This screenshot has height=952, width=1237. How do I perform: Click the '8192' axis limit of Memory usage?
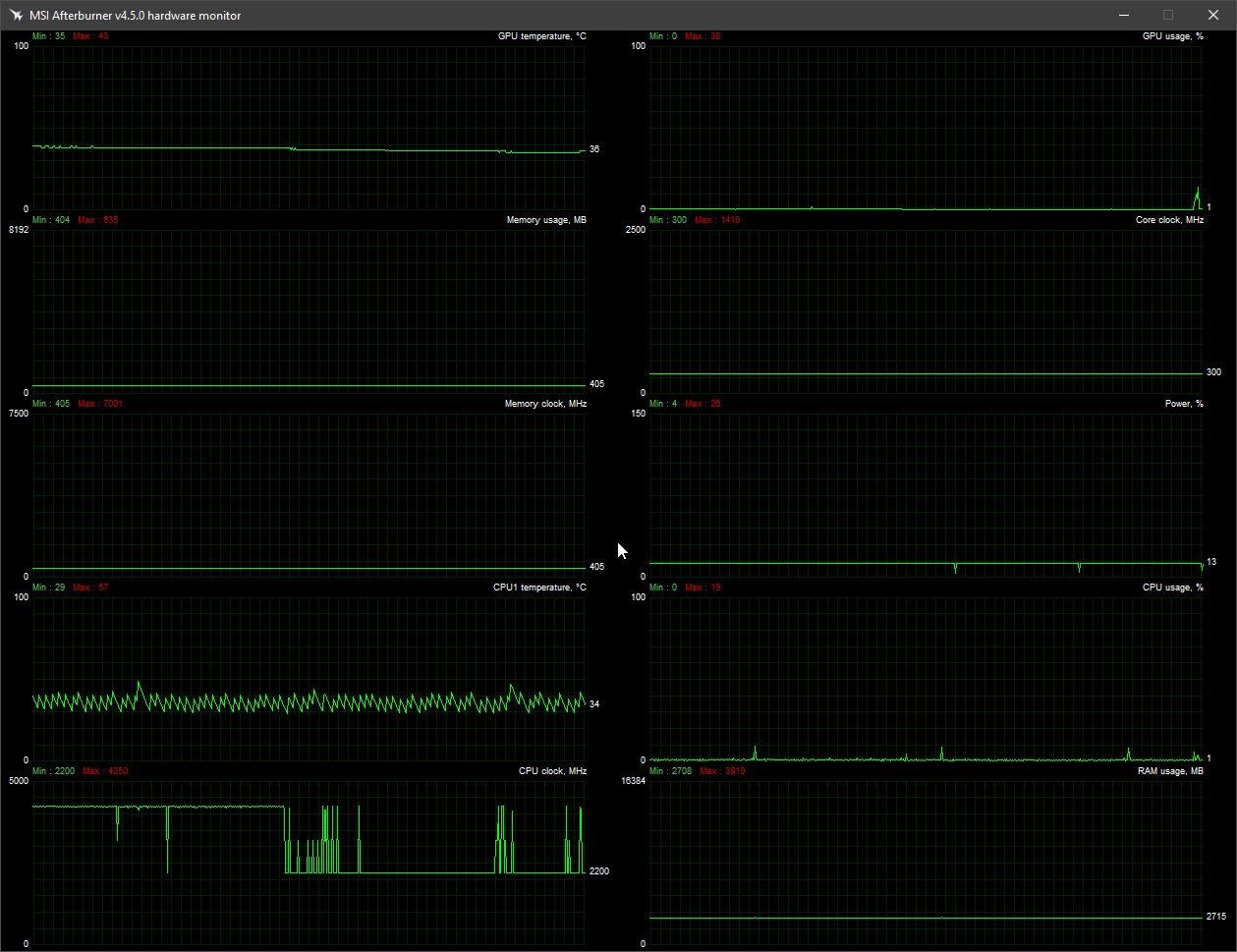pos(19,229)
